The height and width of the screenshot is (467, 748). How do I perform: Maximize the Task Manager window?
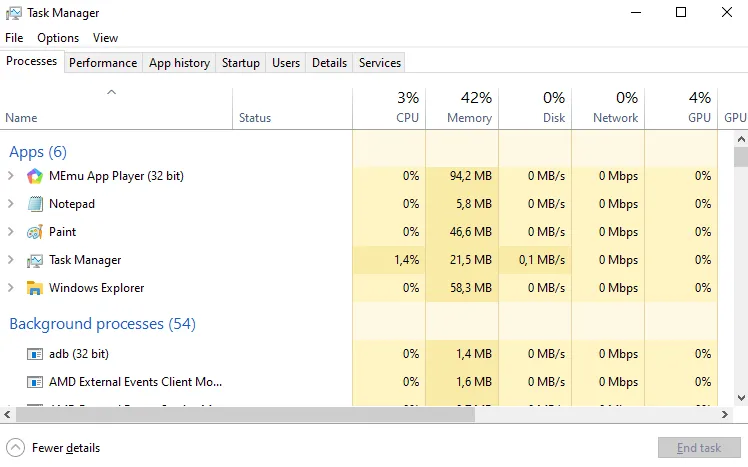coord(681,12)
